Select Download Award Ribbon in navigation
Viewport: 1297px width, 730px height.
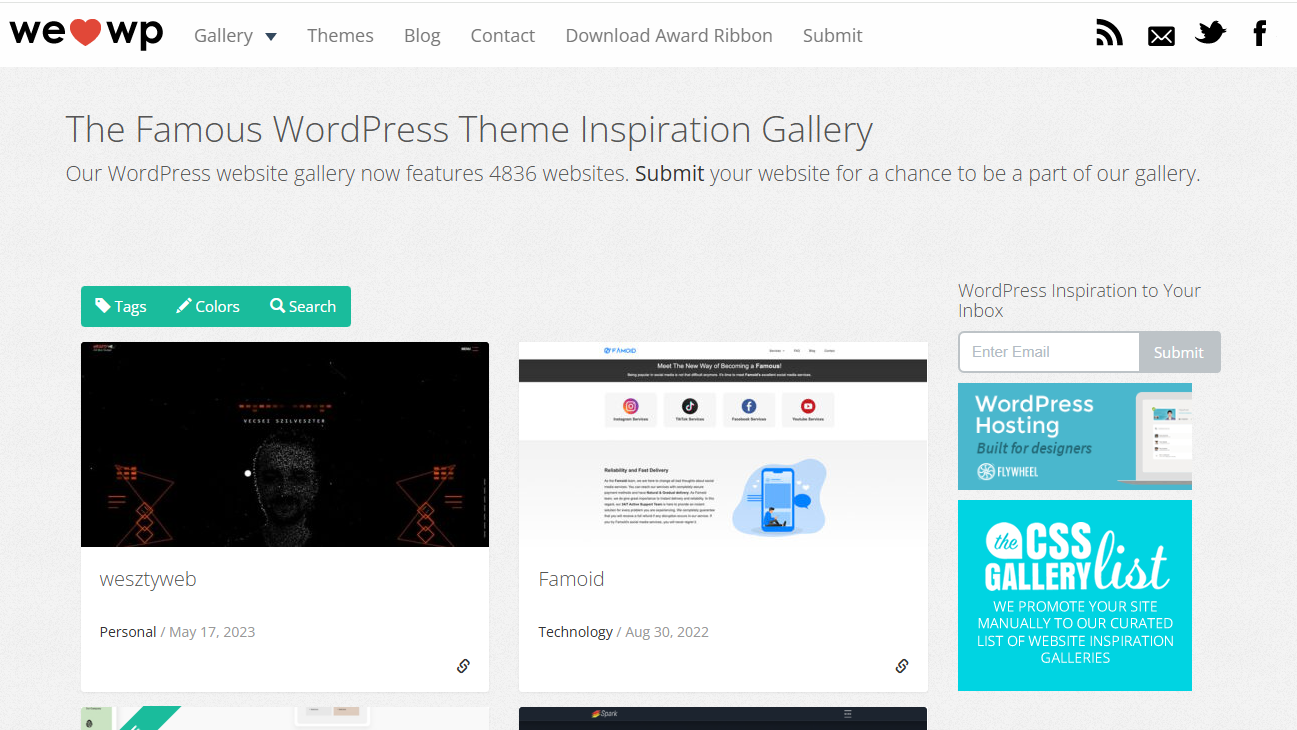coord(669,36)
